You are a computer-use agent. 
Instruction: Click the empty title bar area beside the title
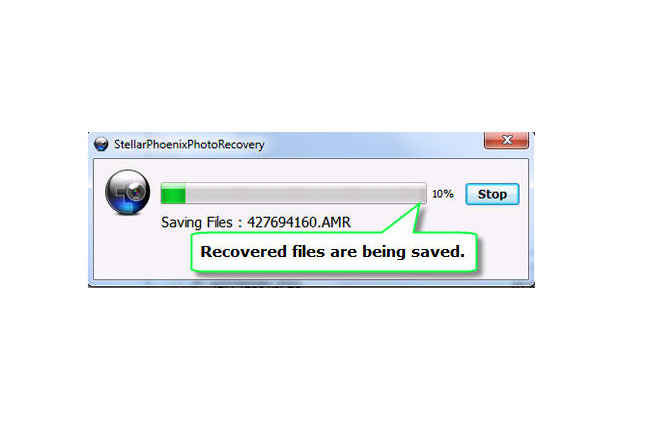[x=370, y=144]
